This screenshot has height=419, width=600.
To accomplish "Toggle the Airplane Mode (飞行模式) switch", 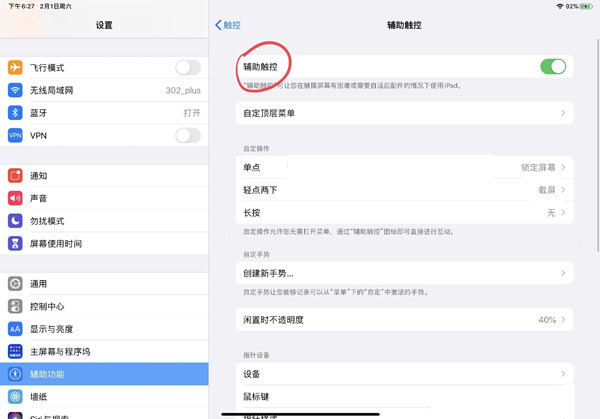I will click(188, 68).
